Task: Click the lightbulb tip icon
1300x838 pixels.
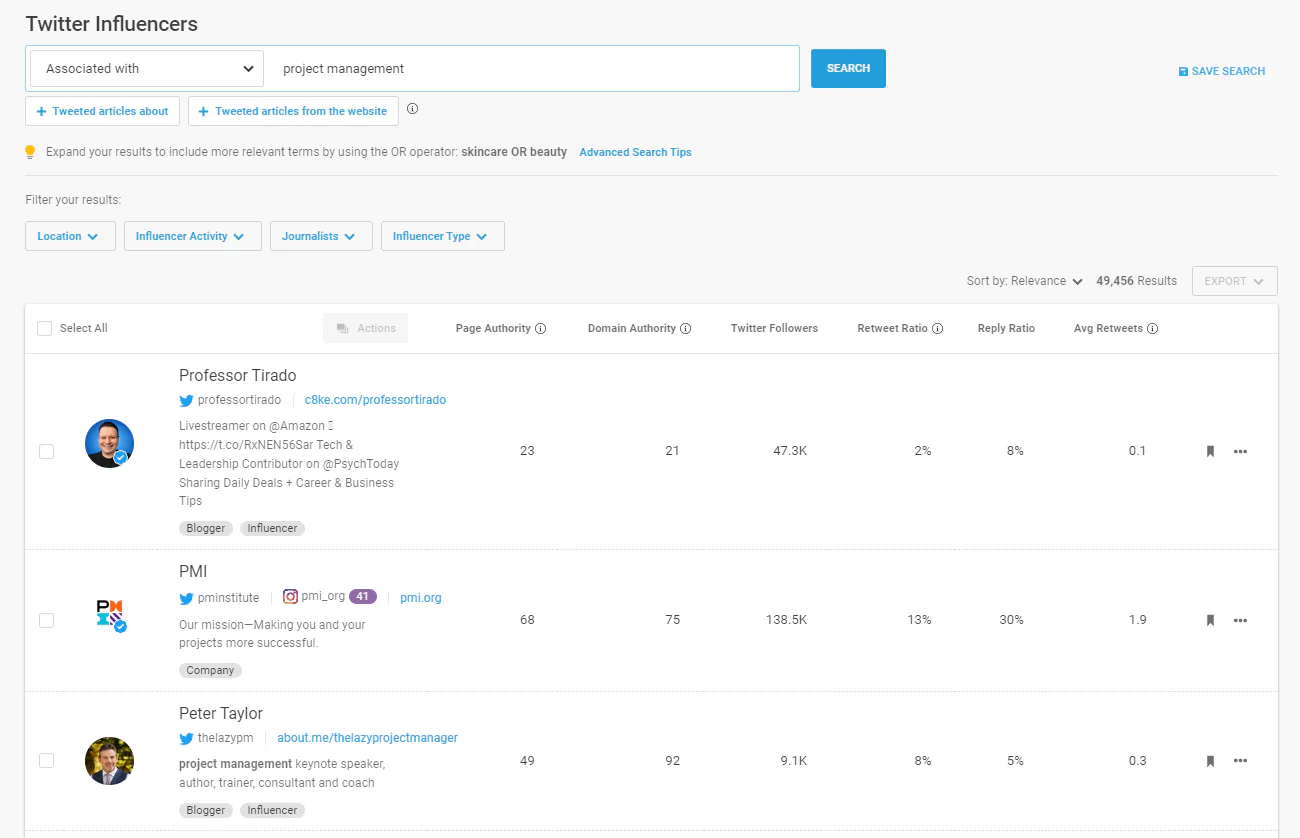Action: [30, 152]
